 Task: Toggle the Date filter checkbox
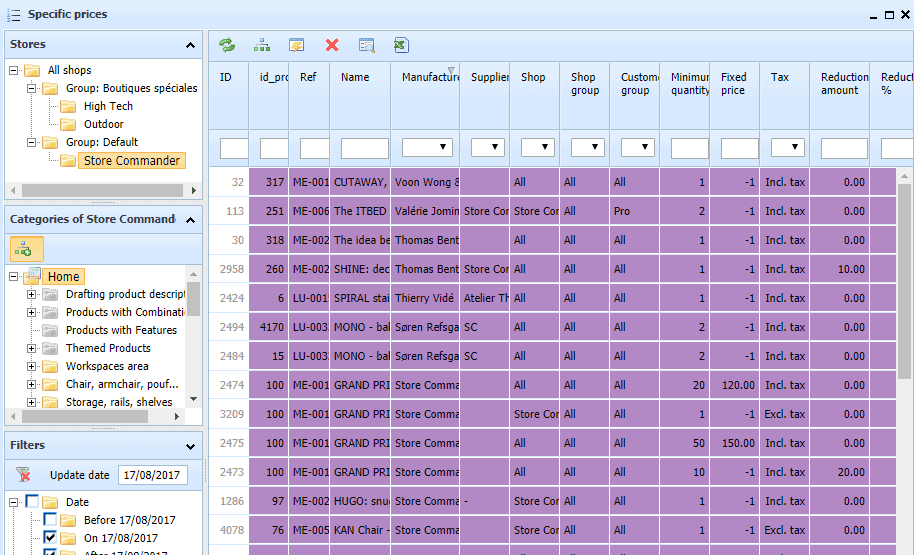tap(33, 502)
